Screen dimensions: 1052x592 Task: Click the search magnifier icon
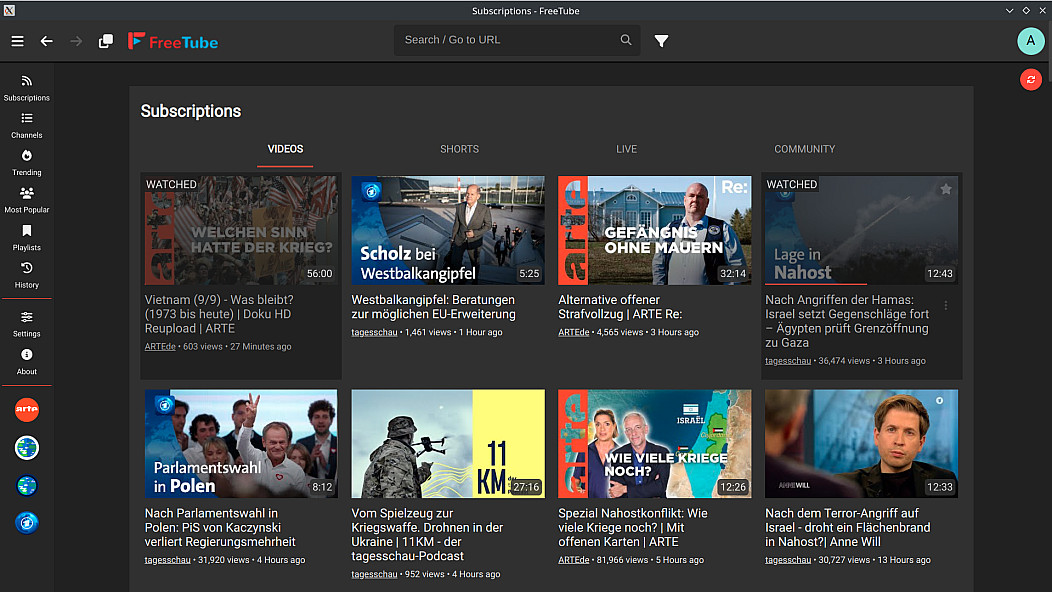(x=626, y=40)
